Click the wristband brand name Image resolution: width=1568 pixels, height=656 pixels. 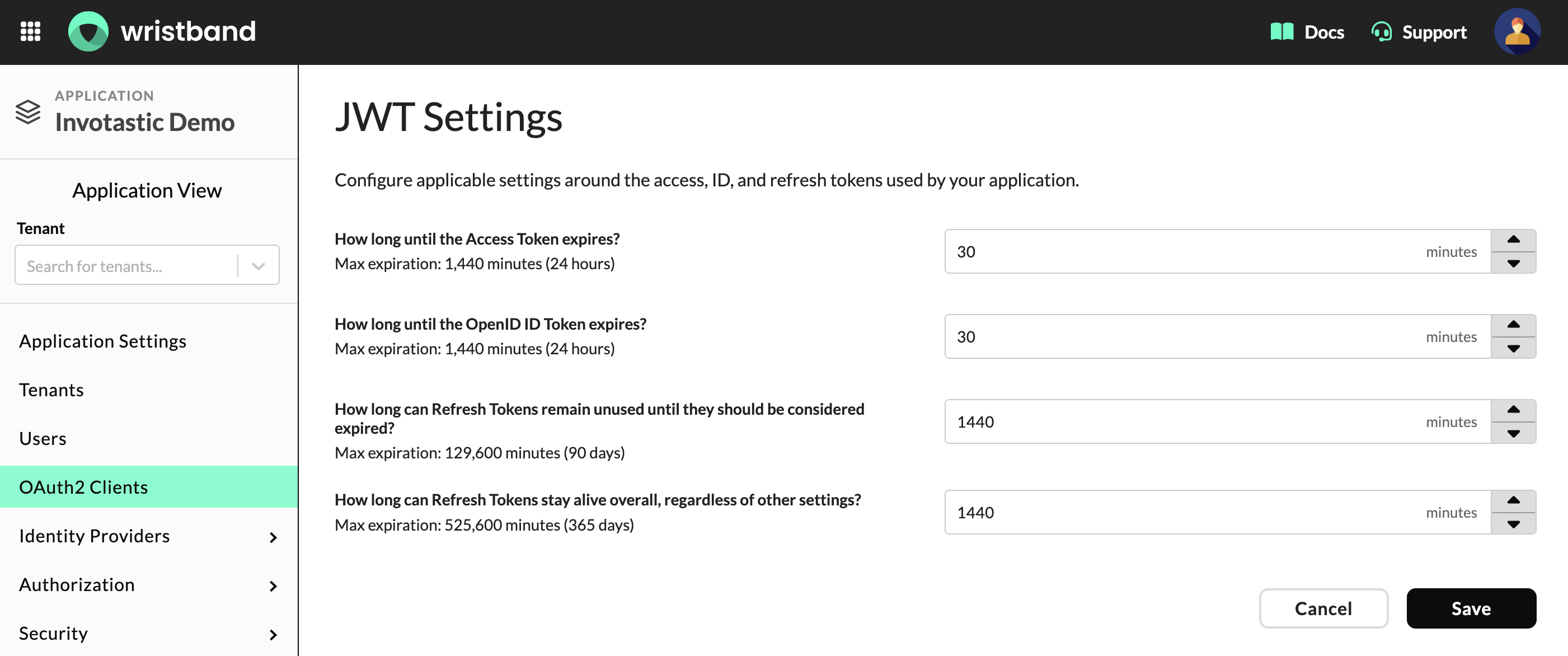[188, 32]
